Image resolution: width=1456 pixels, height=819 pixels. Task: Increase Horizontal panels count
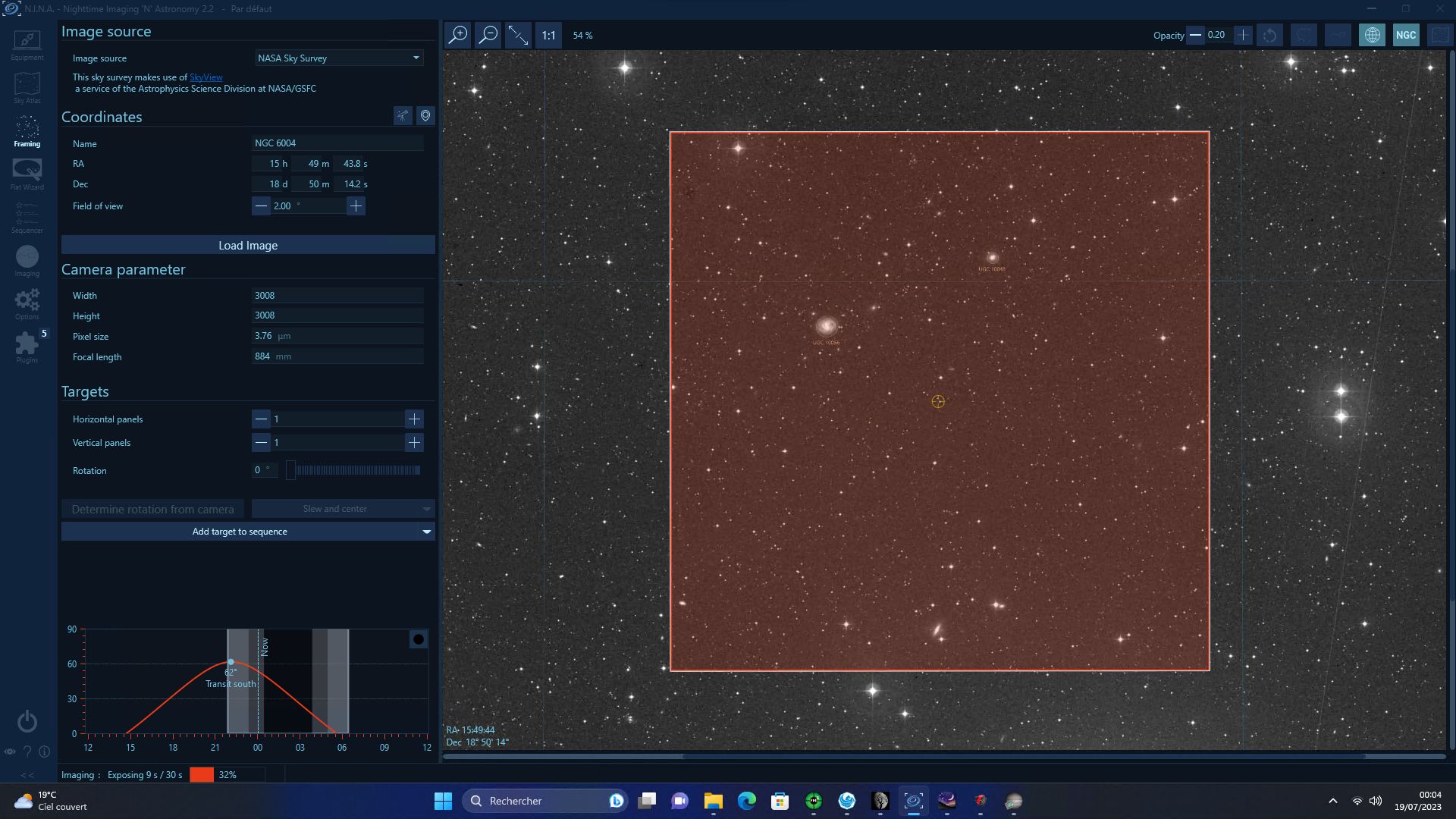pyautogui.click(x=414, y=419)
